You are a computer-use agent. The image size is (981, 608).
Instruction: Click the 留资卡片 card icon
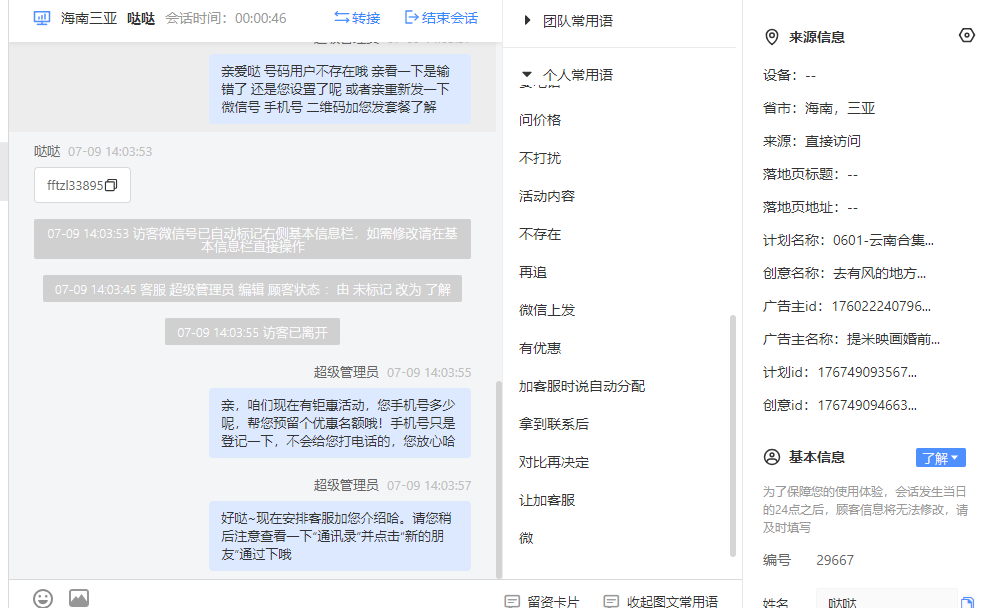click(512, 601)
